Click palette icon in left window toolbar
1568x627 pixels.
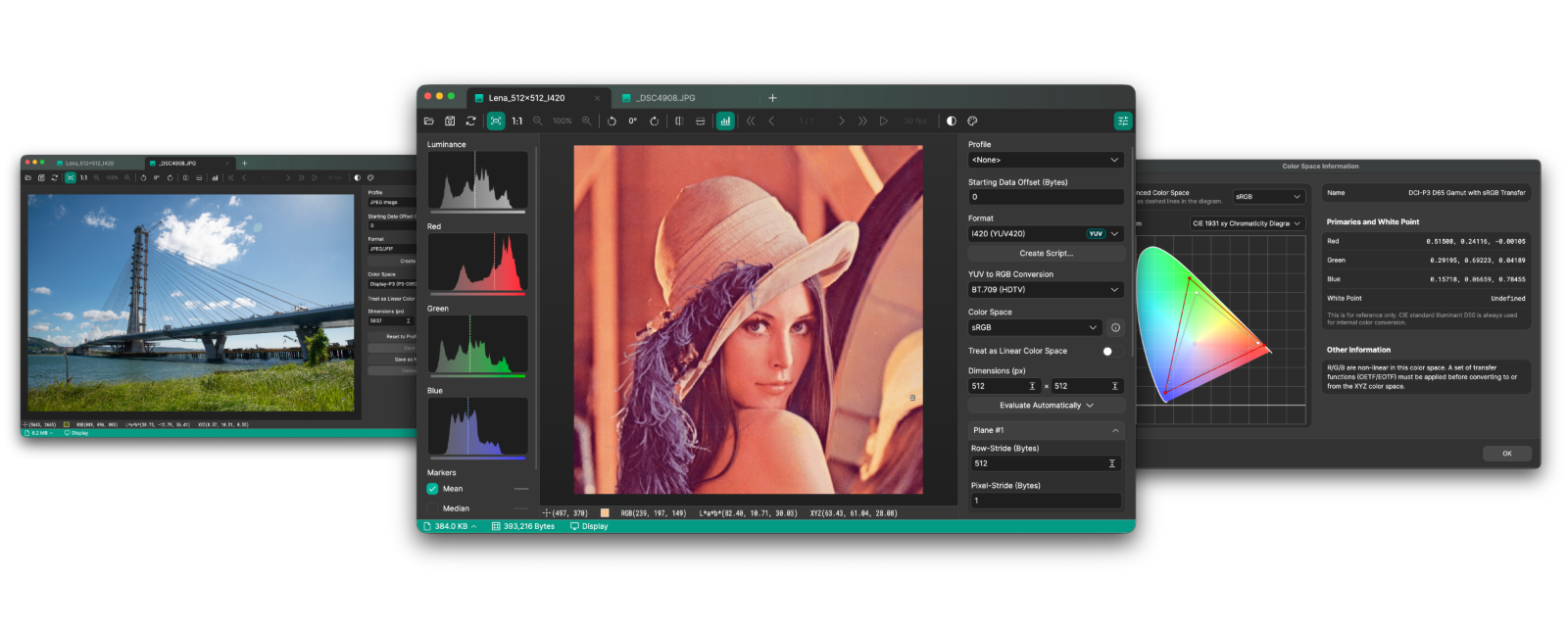(371, 178)
